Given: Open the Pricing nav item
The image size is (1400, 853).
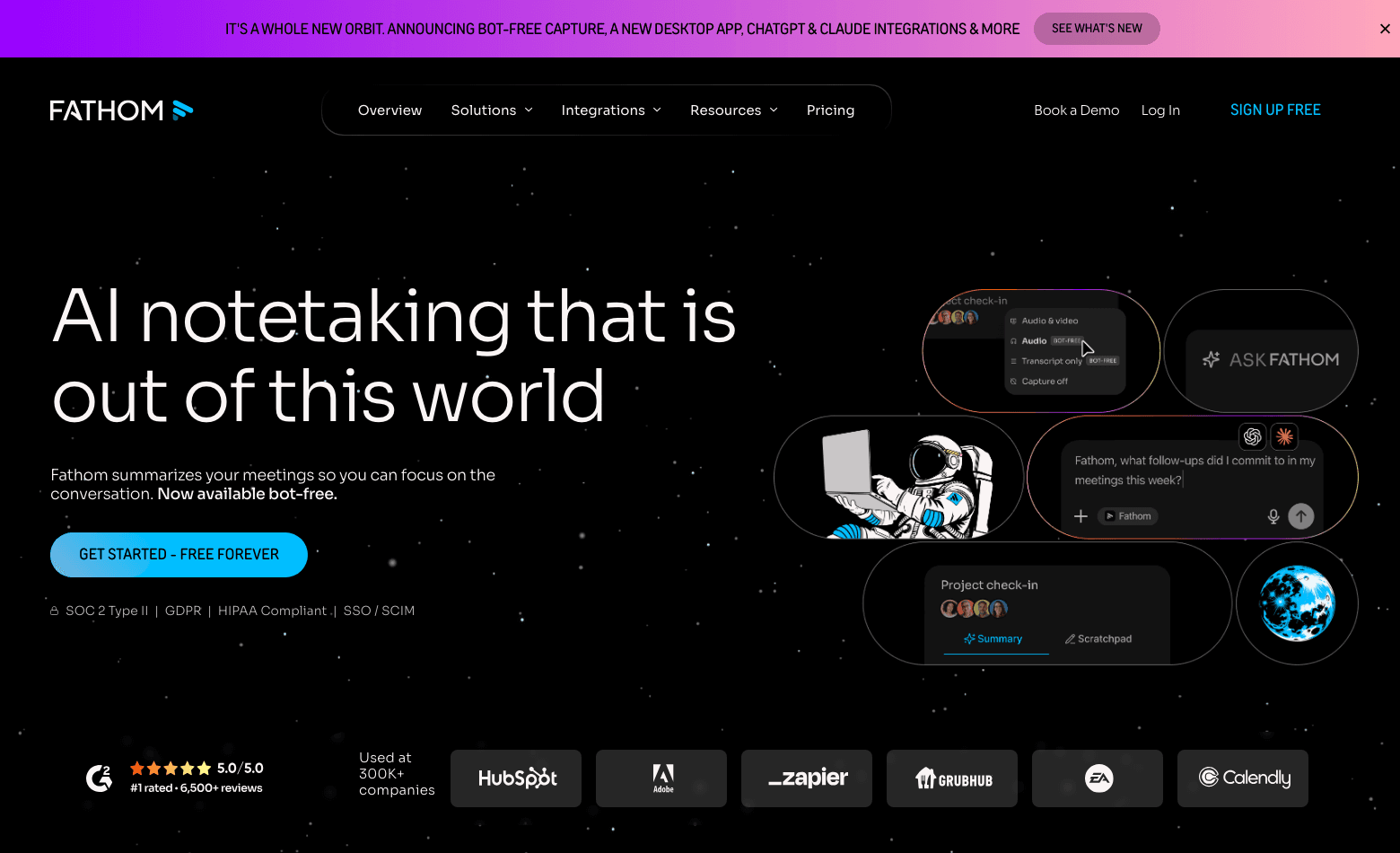Looking at the screenshot, I should pos(830,110).
